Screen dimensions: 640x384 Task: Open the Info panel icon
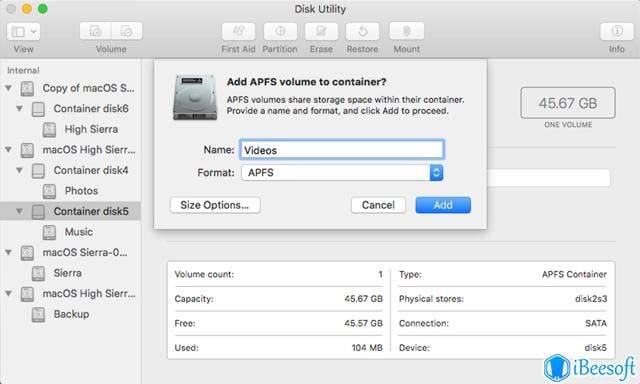[617, 31]
